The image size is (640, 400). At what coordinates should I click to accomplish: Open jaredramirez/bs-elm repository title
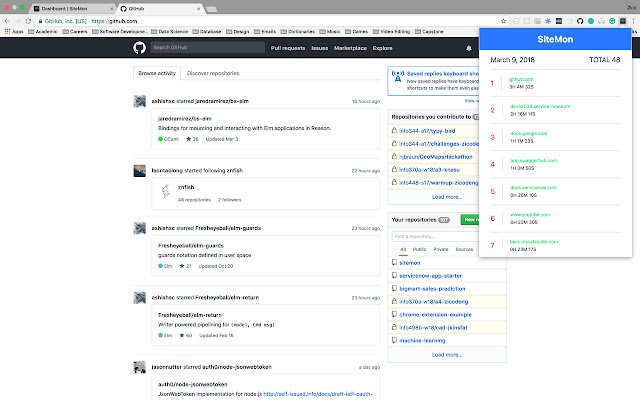[x=184, y=119]
